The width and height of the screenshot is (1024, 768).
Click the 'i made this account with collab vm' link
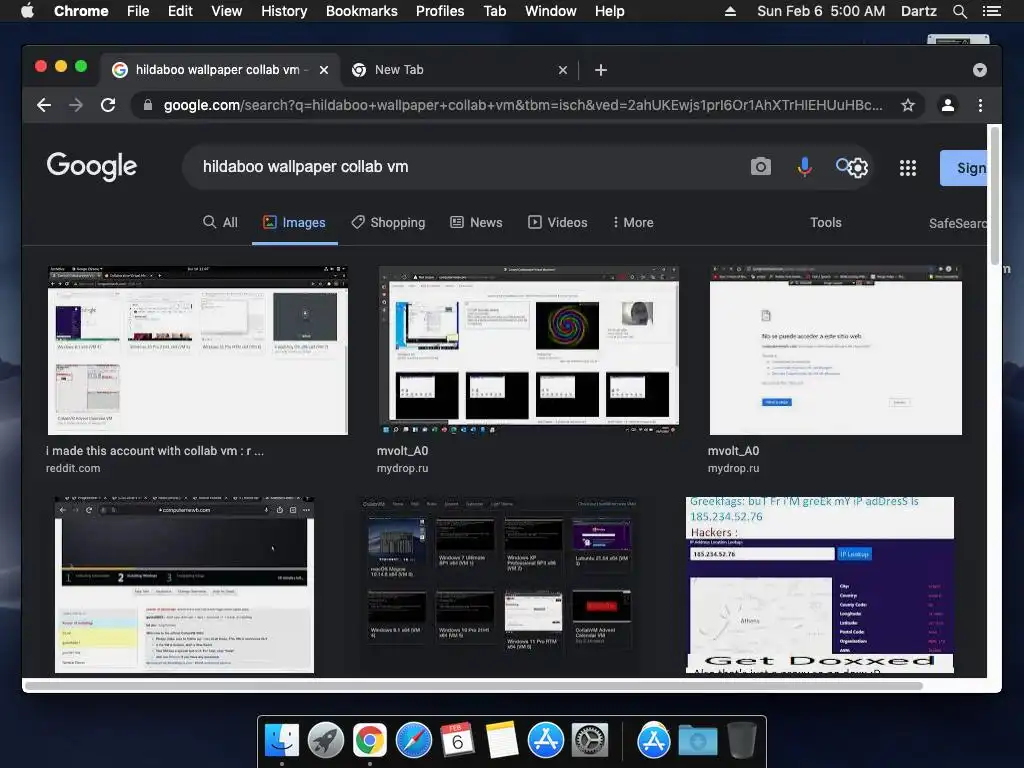pos(155,451)
